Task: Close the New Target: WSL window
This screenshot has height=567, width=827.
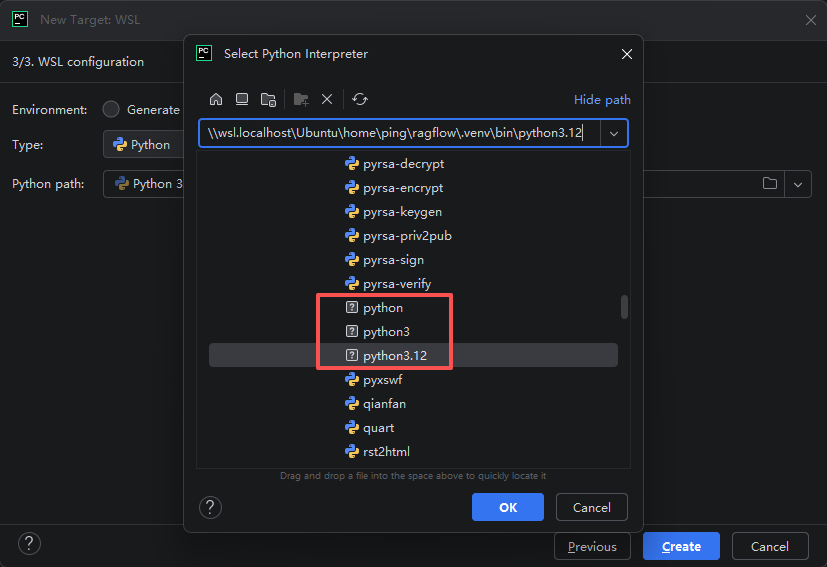Action: [x=811, y=20]
